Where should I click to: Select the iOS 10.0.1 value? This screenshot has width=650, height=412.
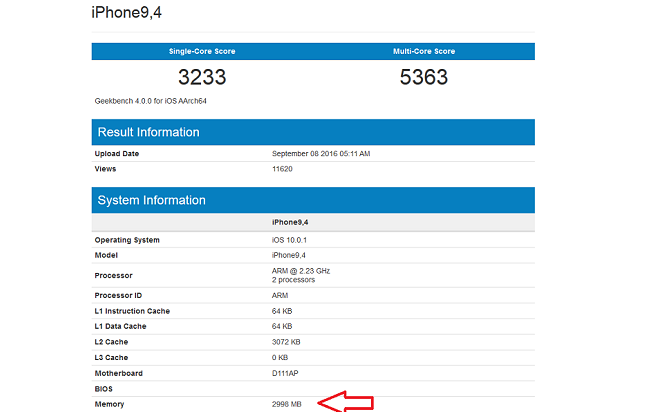[289, 240]
